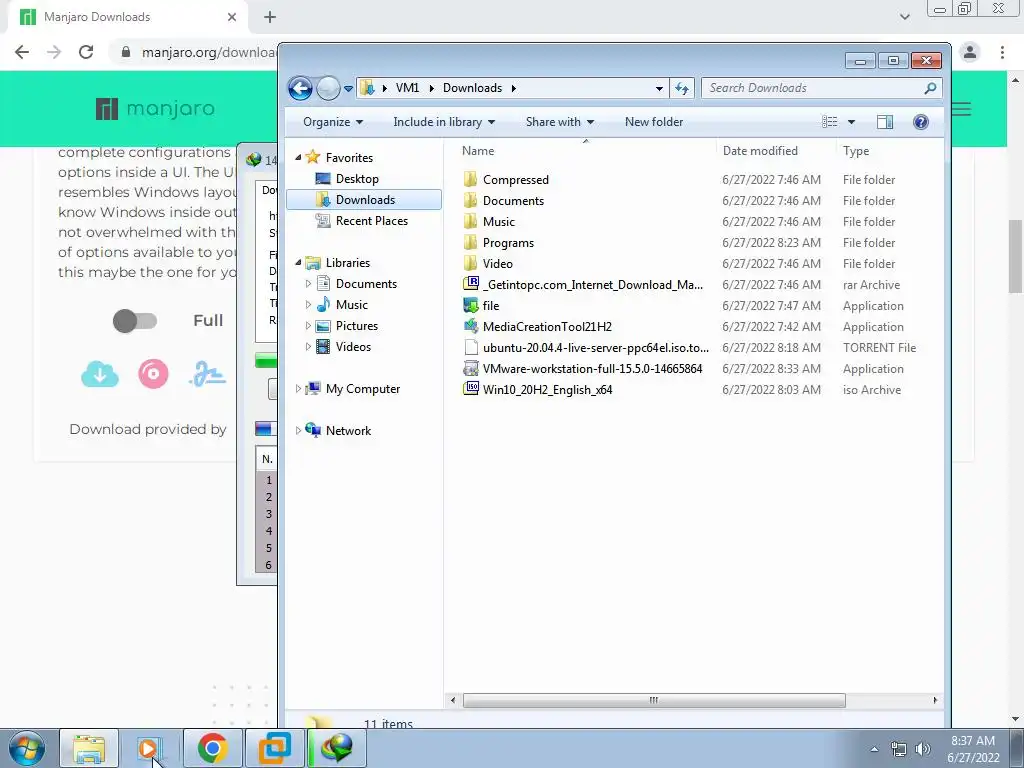Expand the Pictures library node
This screenshot has width=1024, height=768.
coord(308,325)
